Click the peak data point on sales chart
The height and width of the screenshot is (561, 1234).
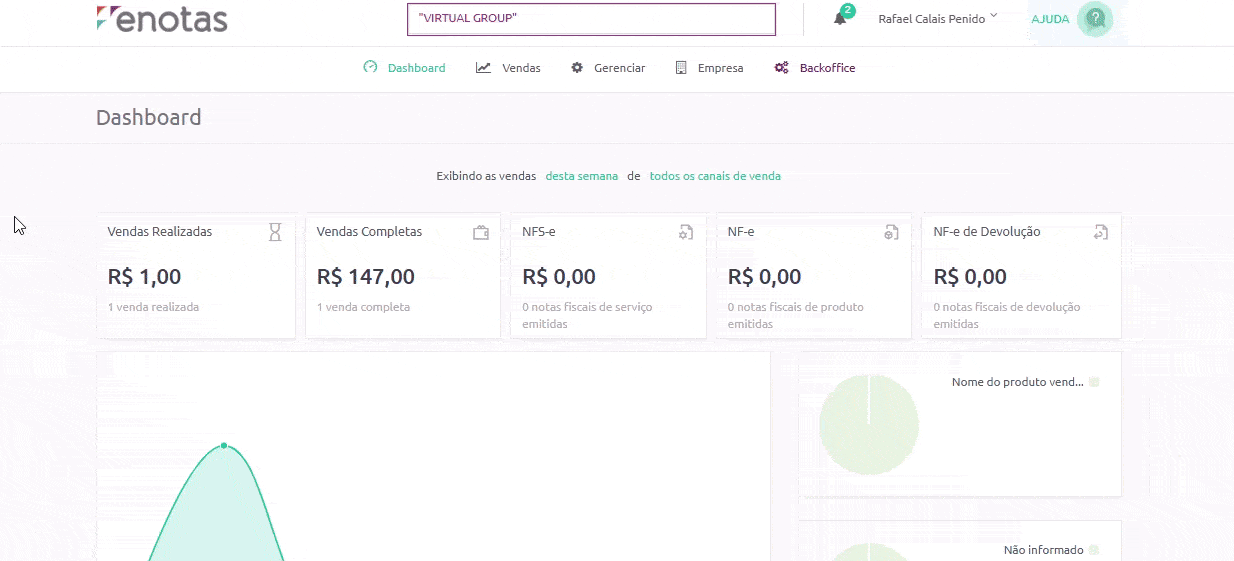[224, 445]
